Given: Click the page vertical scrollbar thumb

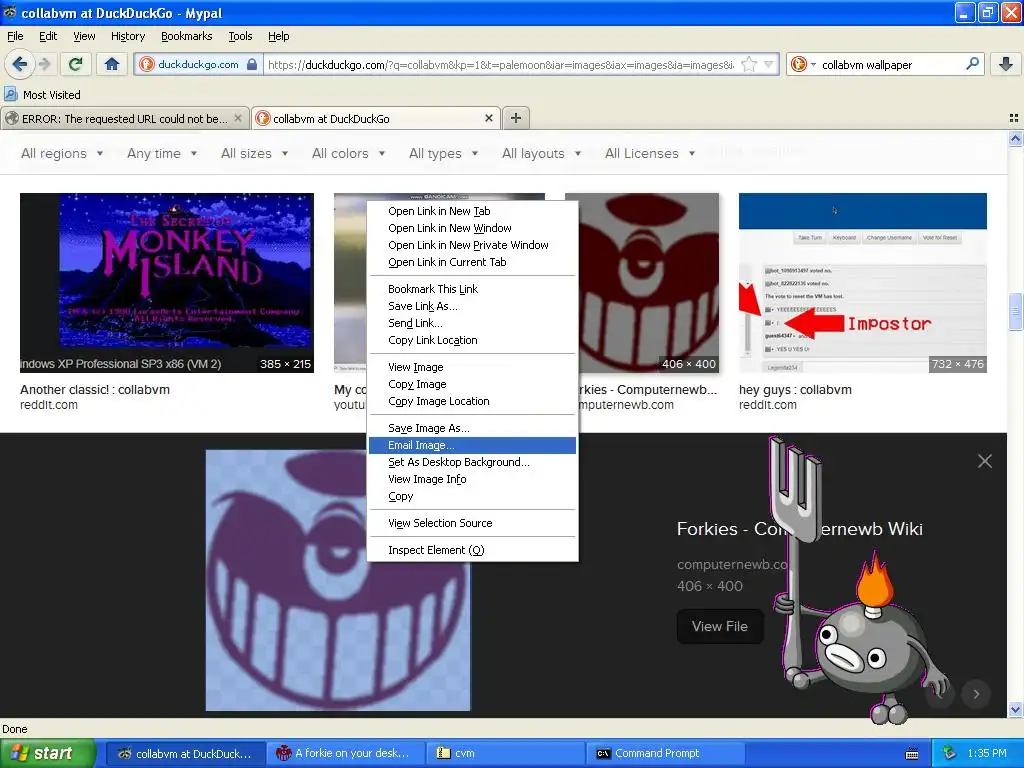Looking at the screenshot, I should pos(1015,313).
